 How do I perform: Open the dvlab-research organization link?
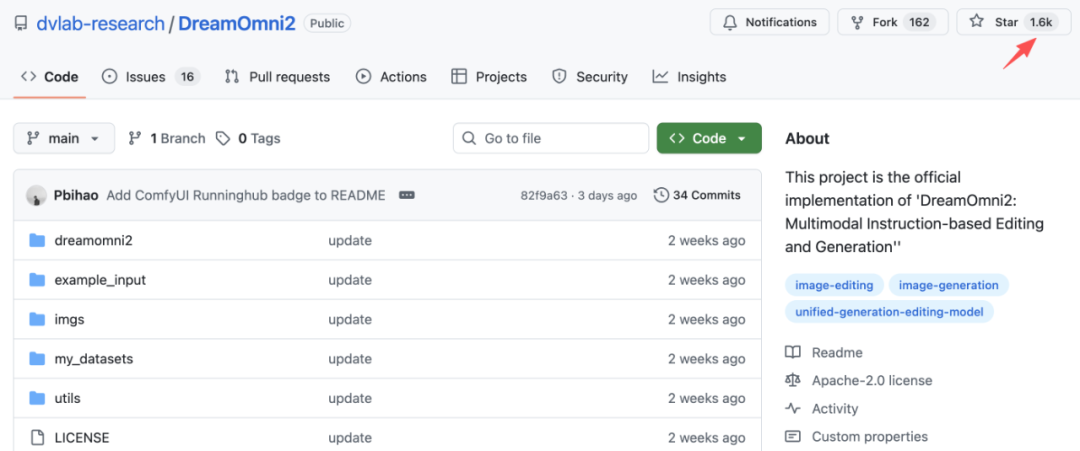[100, 23]
